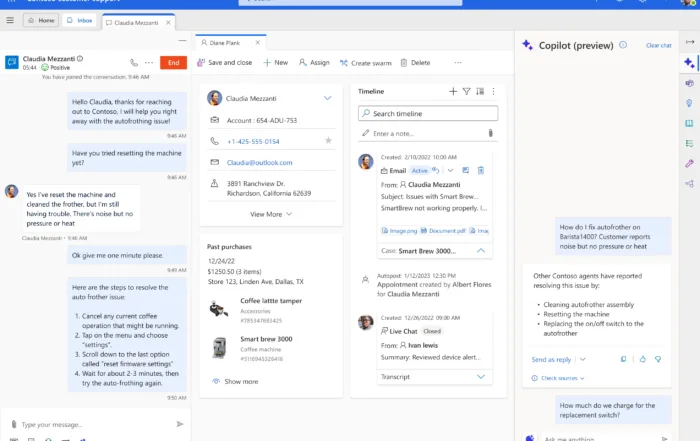Attach a file to chat message
The height and width of the screenshot is (441, 700).
14,424
